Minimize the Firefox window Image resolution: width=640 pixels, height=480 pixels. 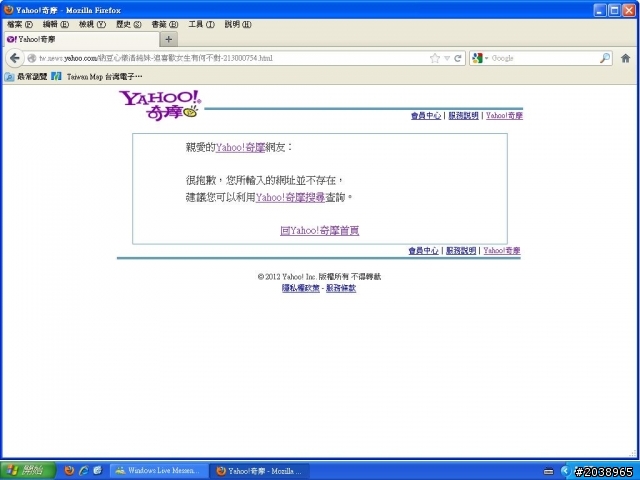coord(599,10)
